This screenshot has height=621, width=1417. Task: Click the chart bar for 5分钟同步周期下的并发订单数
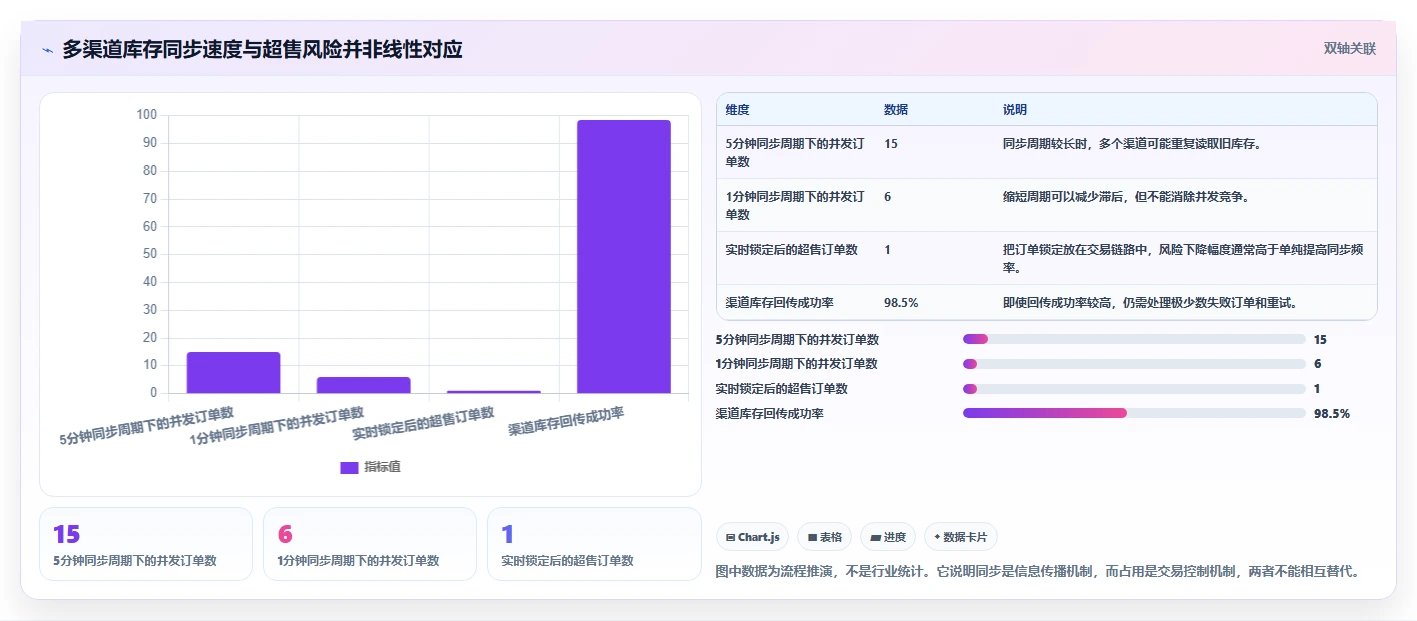click(x=233, y=373)
